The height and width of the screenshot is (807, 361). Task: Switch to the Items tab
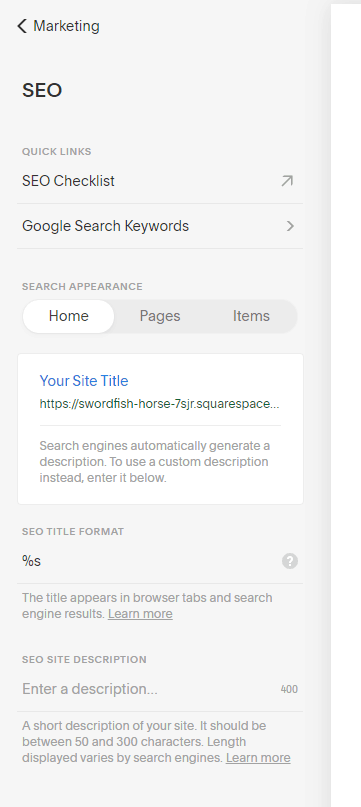251,316
